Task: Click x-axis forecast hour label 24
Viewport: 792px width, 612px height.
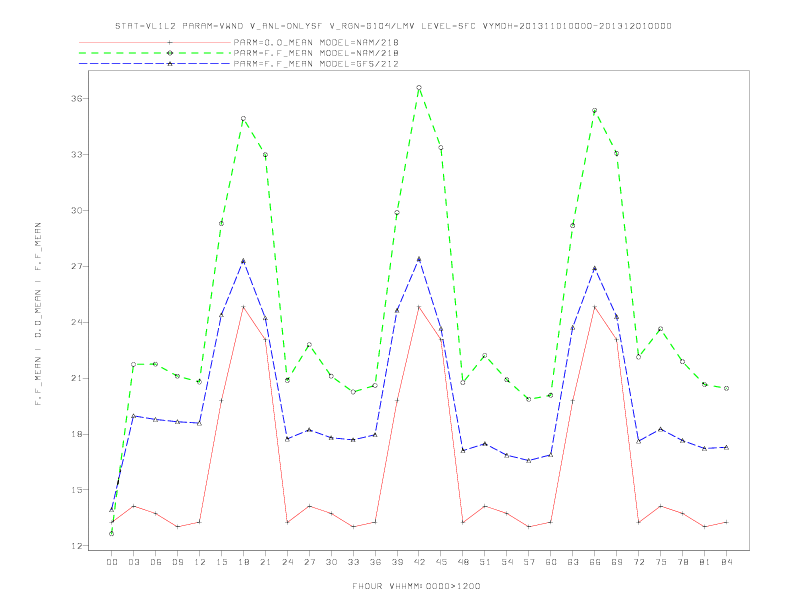Action: coord(287,562)
